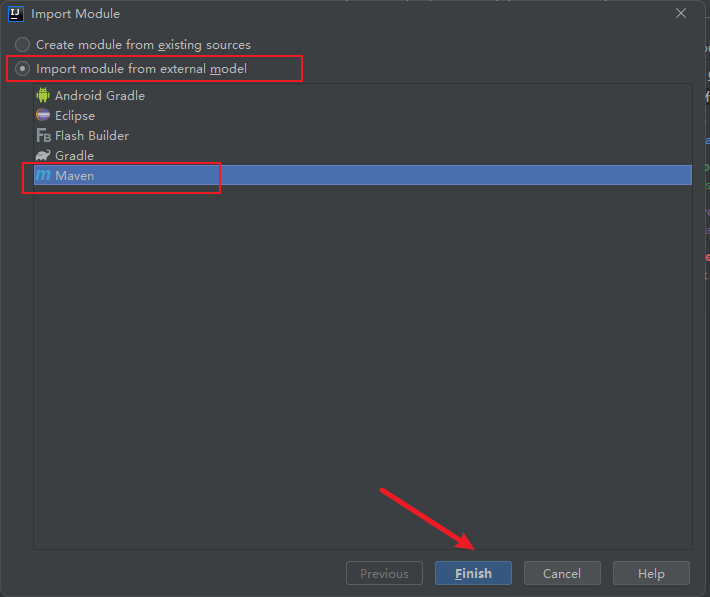Choose the Gradle list entry

(363, 155)
